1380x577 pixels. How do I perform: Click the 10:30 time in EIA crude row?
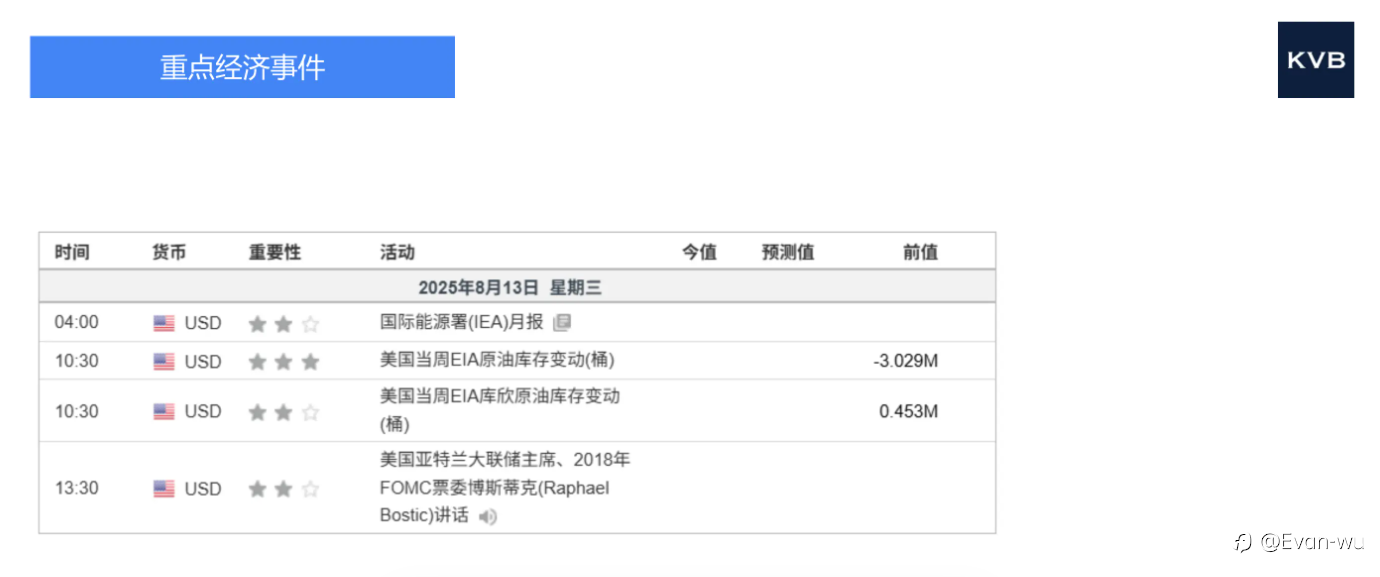point(77,361)
